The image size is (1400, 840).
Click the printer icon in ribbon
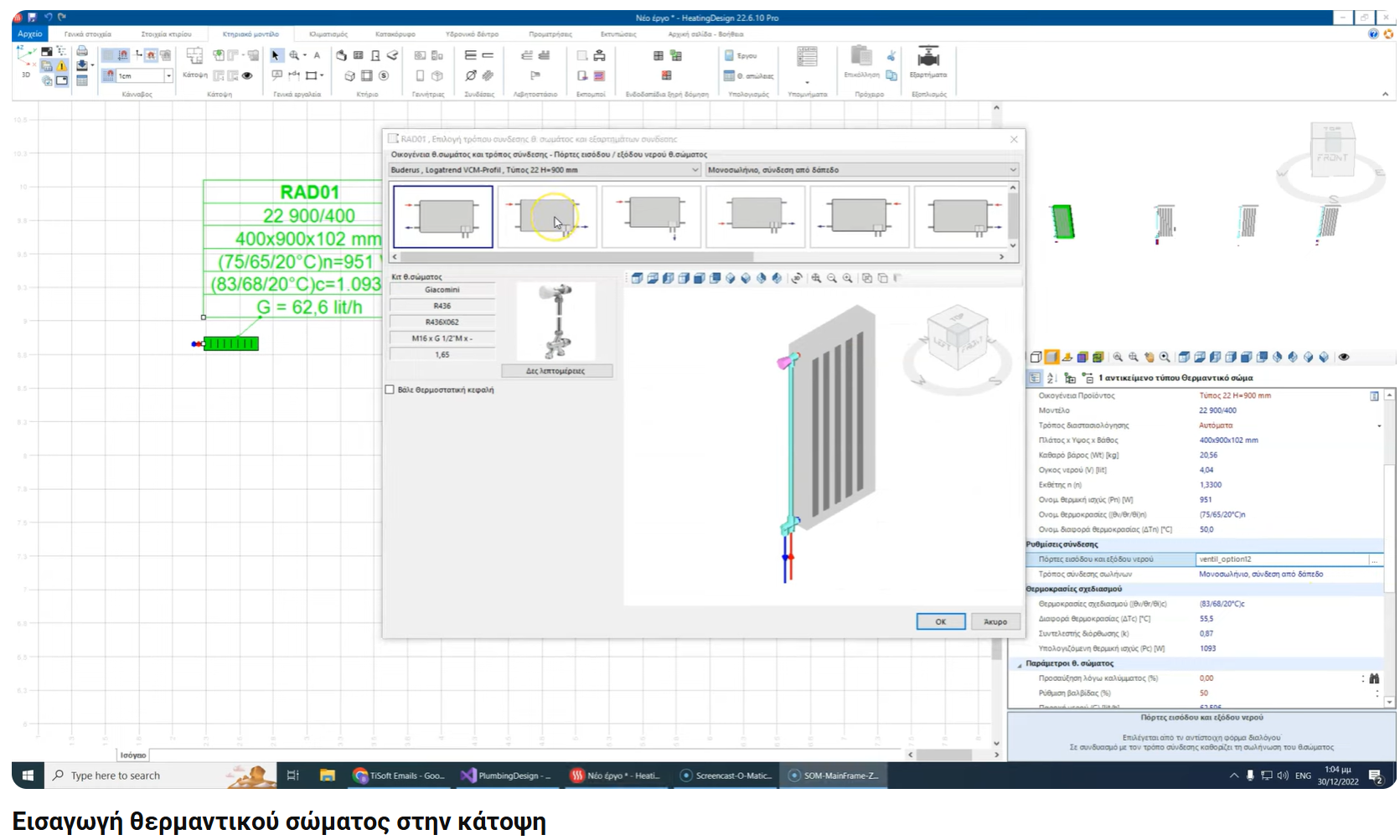[82, 51]
